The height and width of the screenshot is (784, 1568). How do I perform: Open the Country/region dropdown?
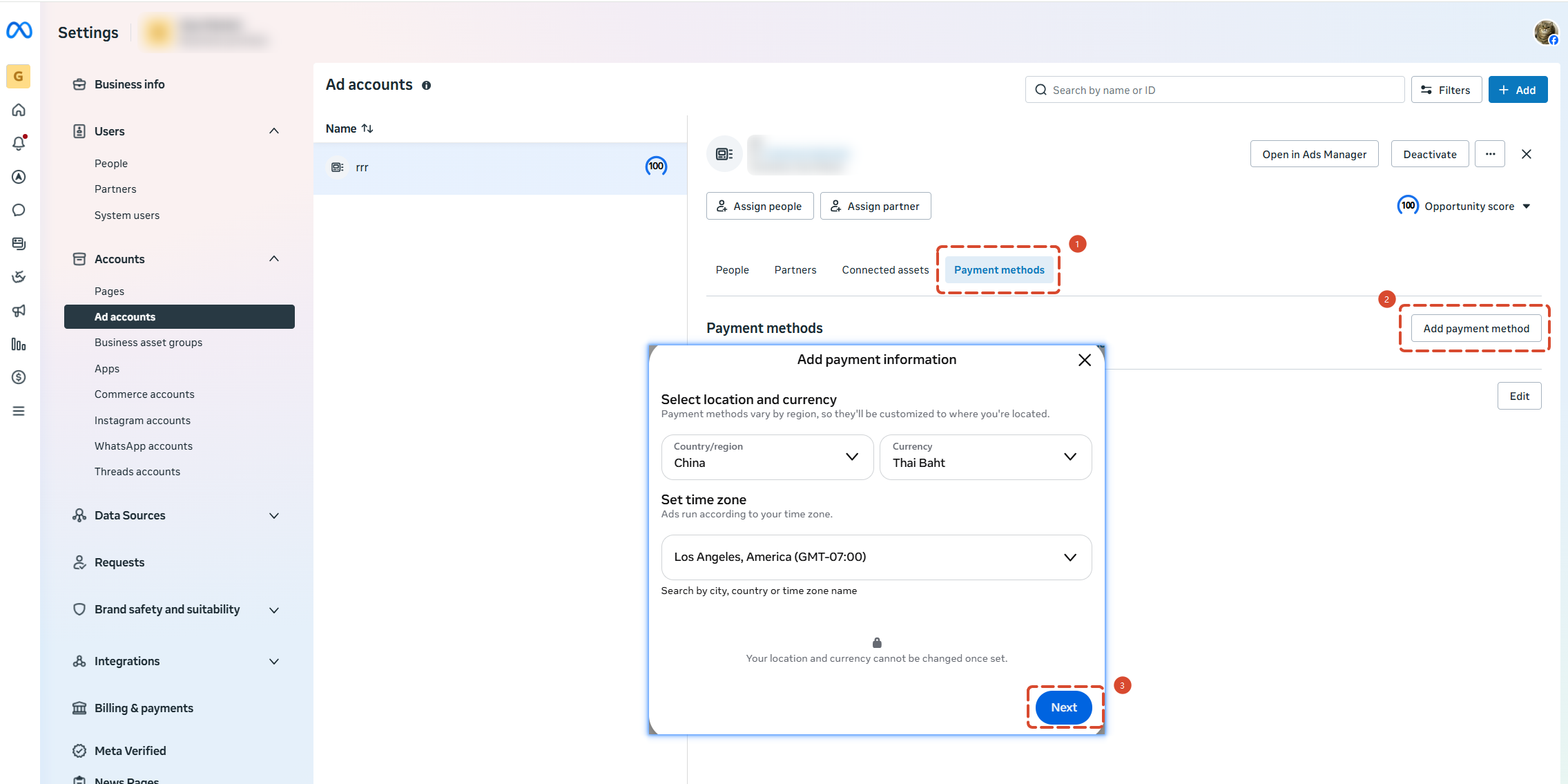pos(767,457)
